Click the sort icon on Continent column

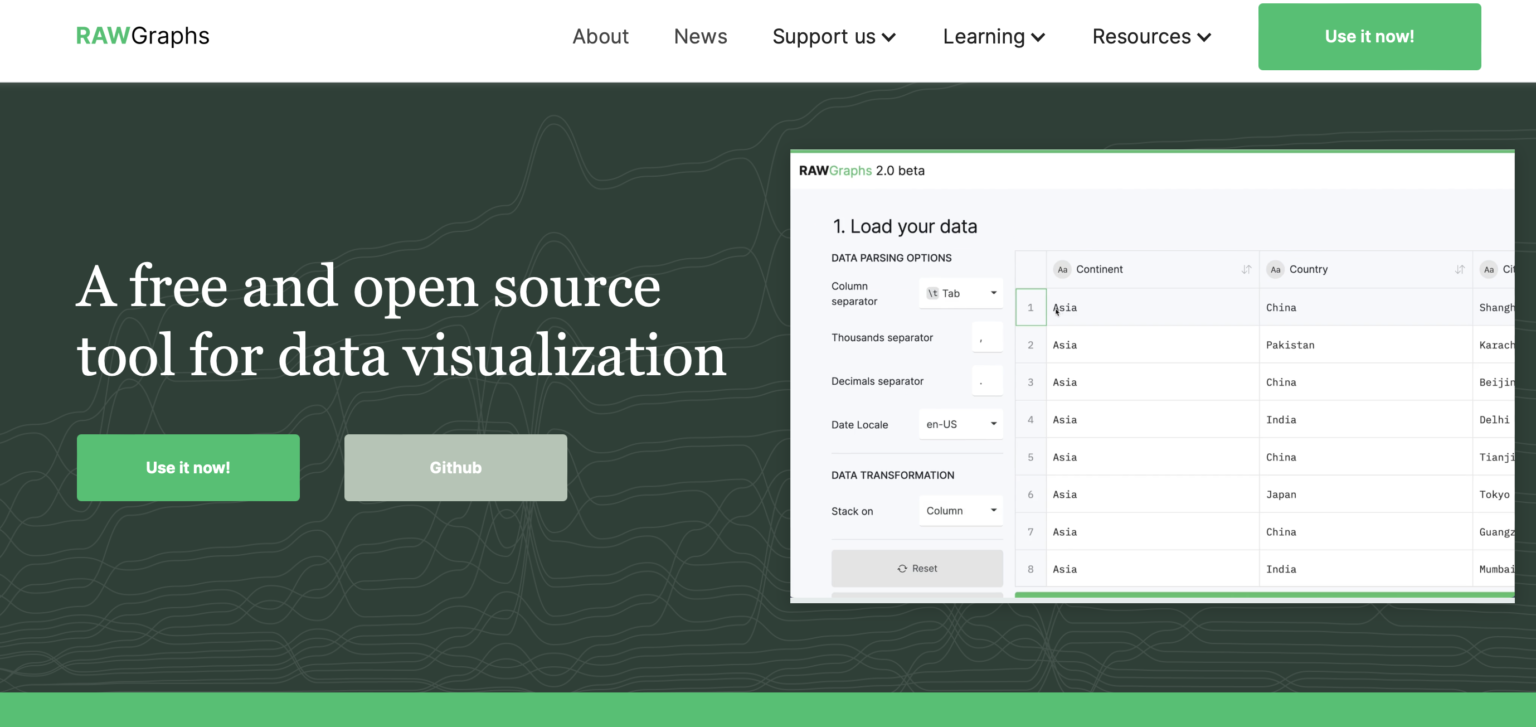pyautogui.click(x=1246, y=269)
